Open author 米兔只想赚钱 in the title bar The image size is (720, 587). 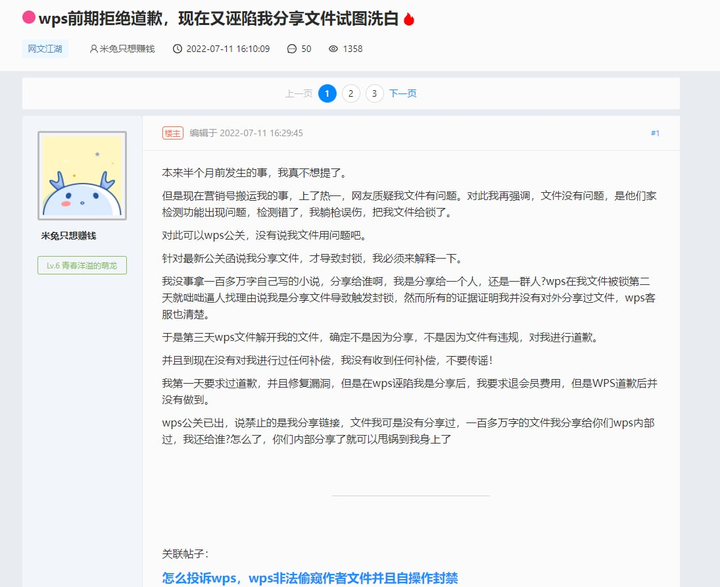127,49
